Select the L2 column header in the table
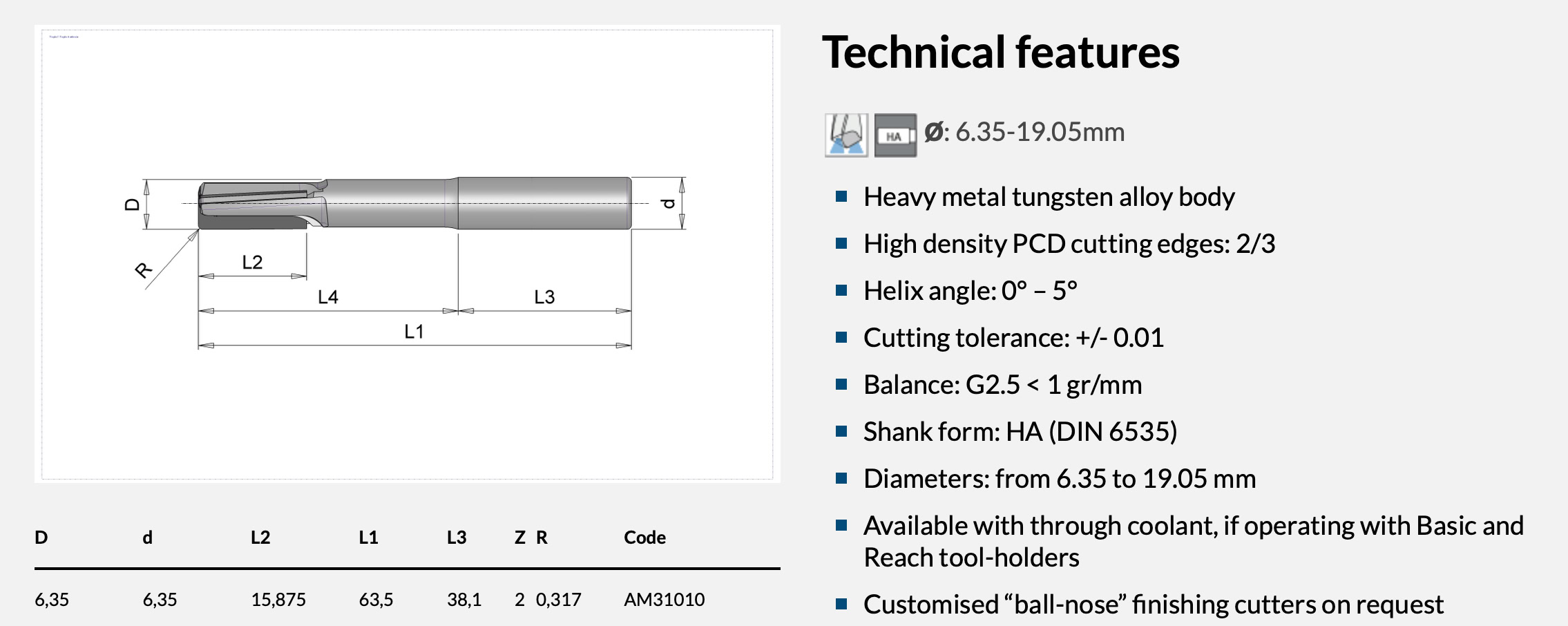 pyautogui.click(x=260, y=538)
